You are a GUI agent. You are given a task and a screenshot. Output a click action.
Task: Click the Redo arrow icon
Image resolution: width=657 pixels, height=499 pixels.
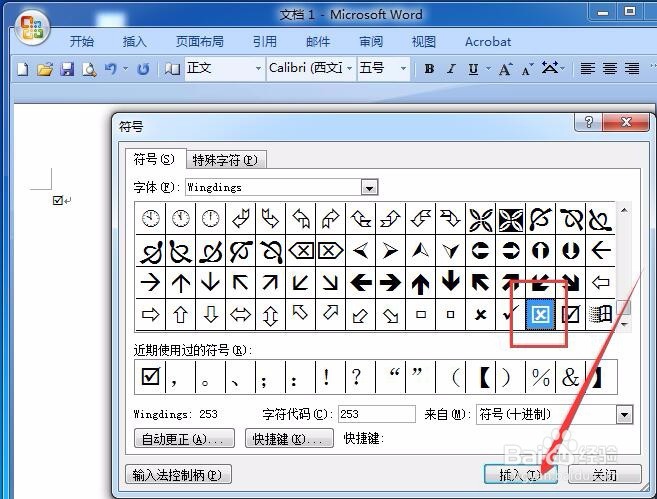(143, 69)
